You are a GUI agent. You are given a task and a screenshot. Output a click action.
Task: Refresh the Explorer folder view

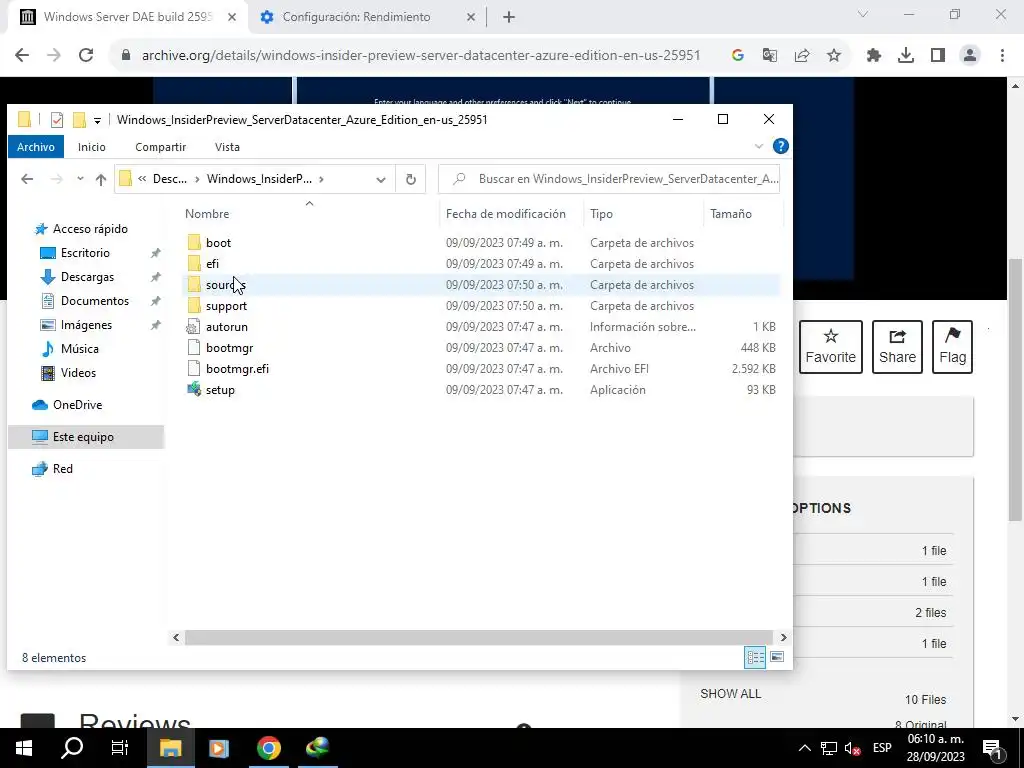pyautogui.click(x=411, y=179)
